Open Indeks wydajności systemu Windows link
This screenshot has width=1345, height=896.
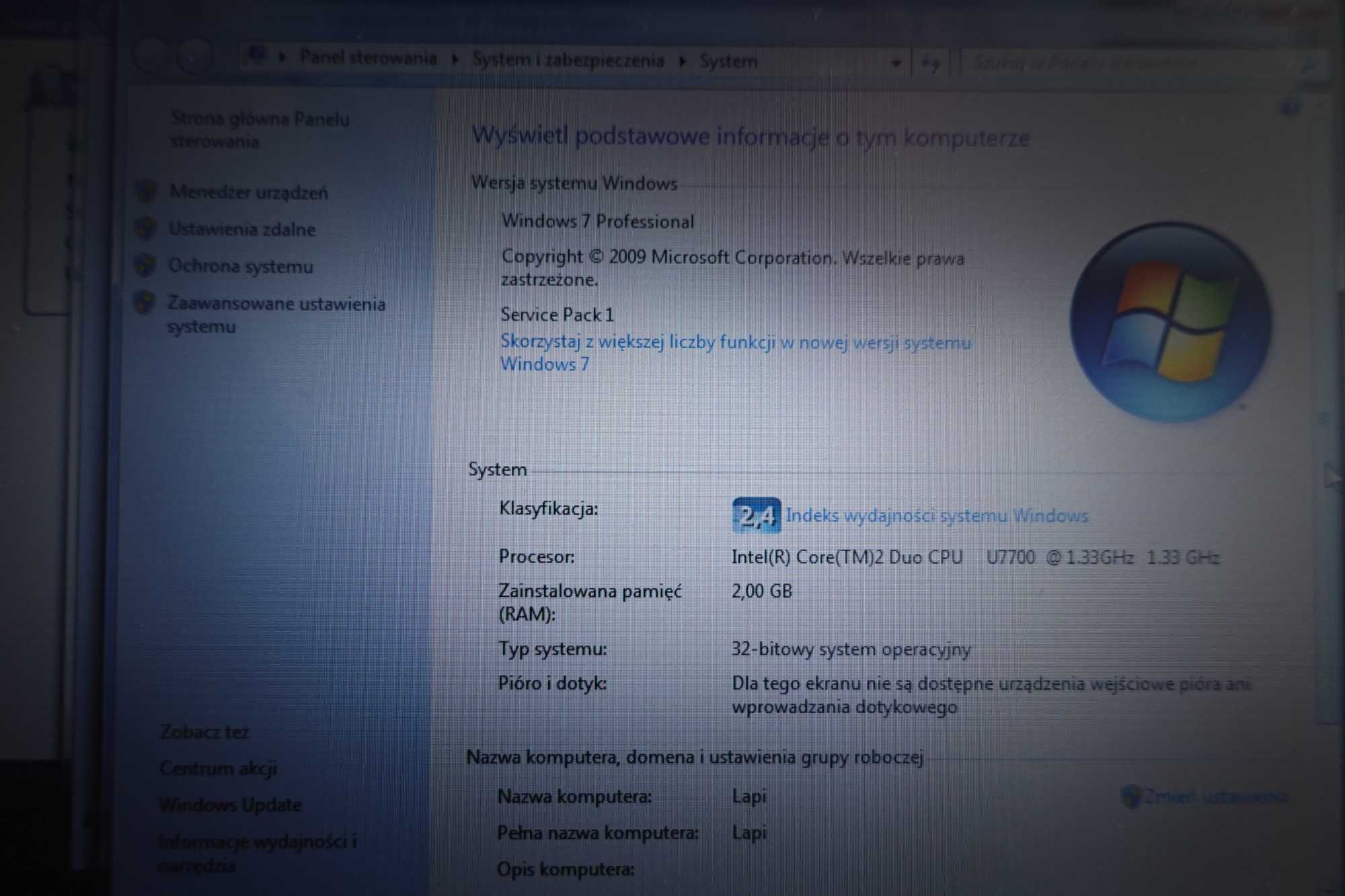(937, 516)
